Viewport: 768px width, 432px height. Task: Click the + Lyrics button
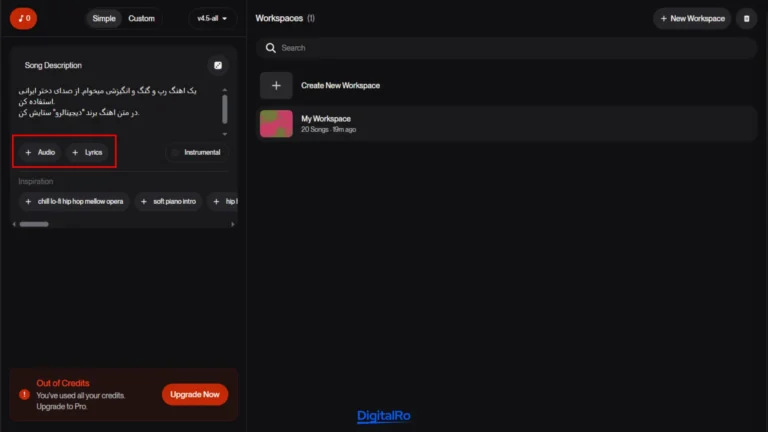coord(88,153)
